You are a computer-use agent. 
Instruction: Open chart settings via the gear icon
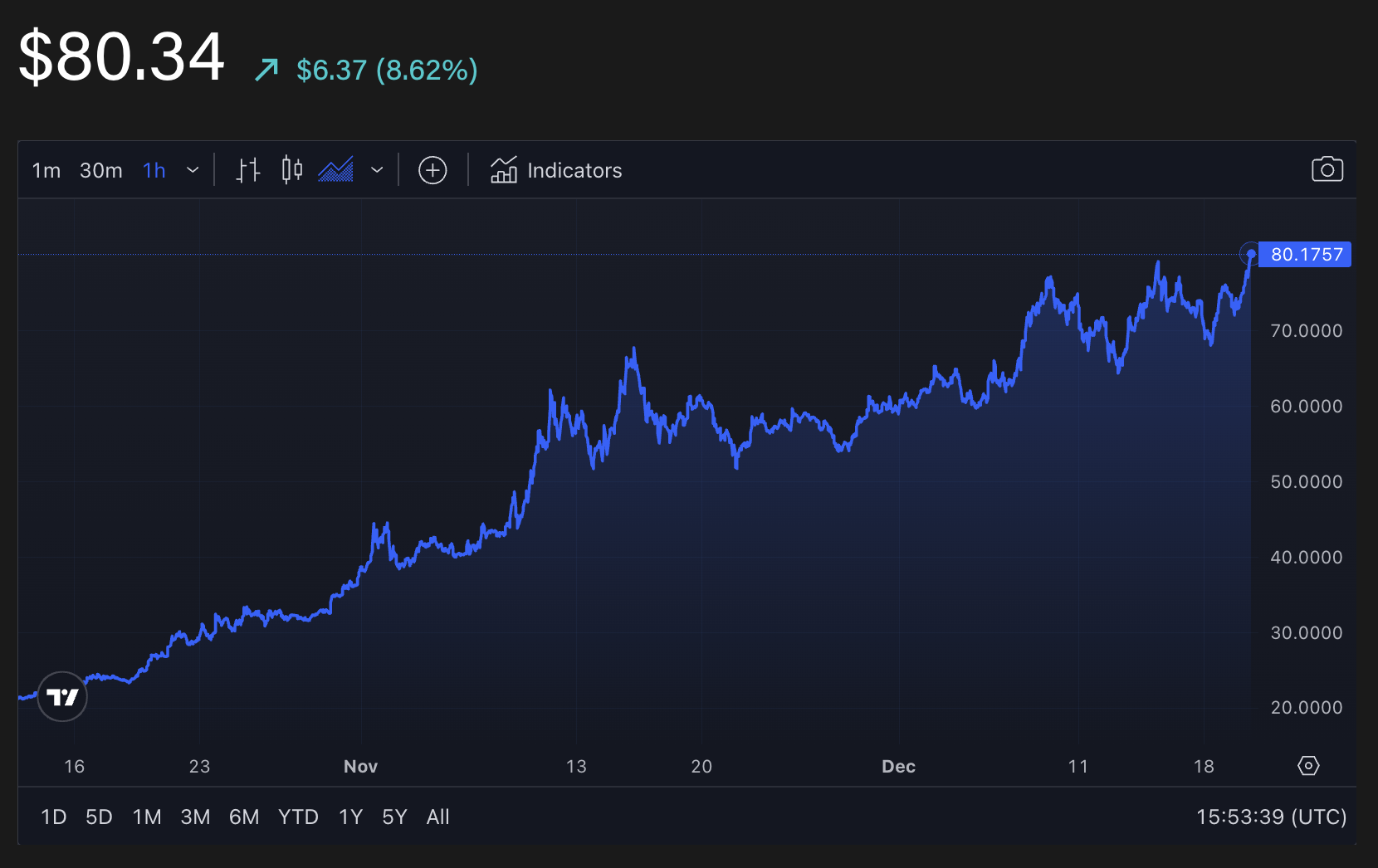click(1309, 767)
